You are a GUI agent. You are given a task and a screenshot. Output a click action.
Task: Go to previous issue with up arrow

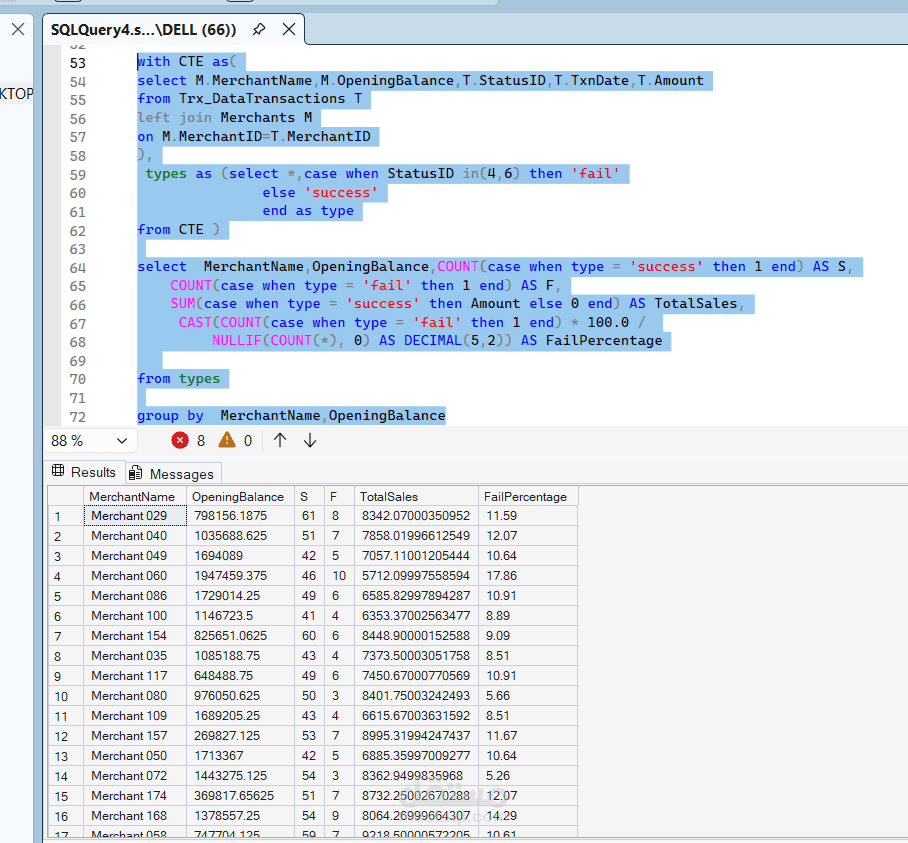[280, 441]
